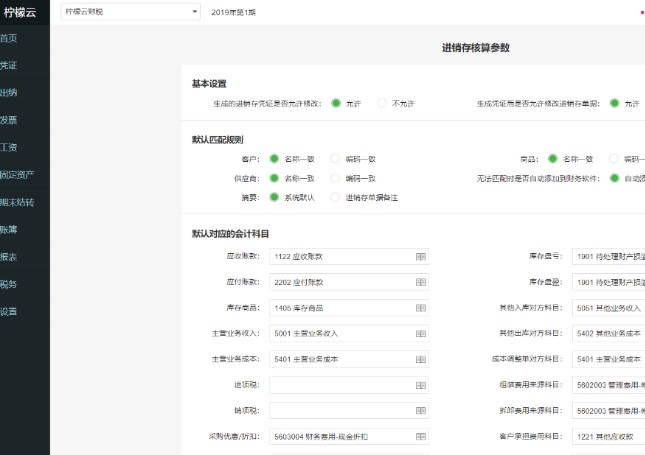Open account picker icon for 主营业务收入
Image resolution: width=645 pixels, height=455 pixels.
pos(421,334)
